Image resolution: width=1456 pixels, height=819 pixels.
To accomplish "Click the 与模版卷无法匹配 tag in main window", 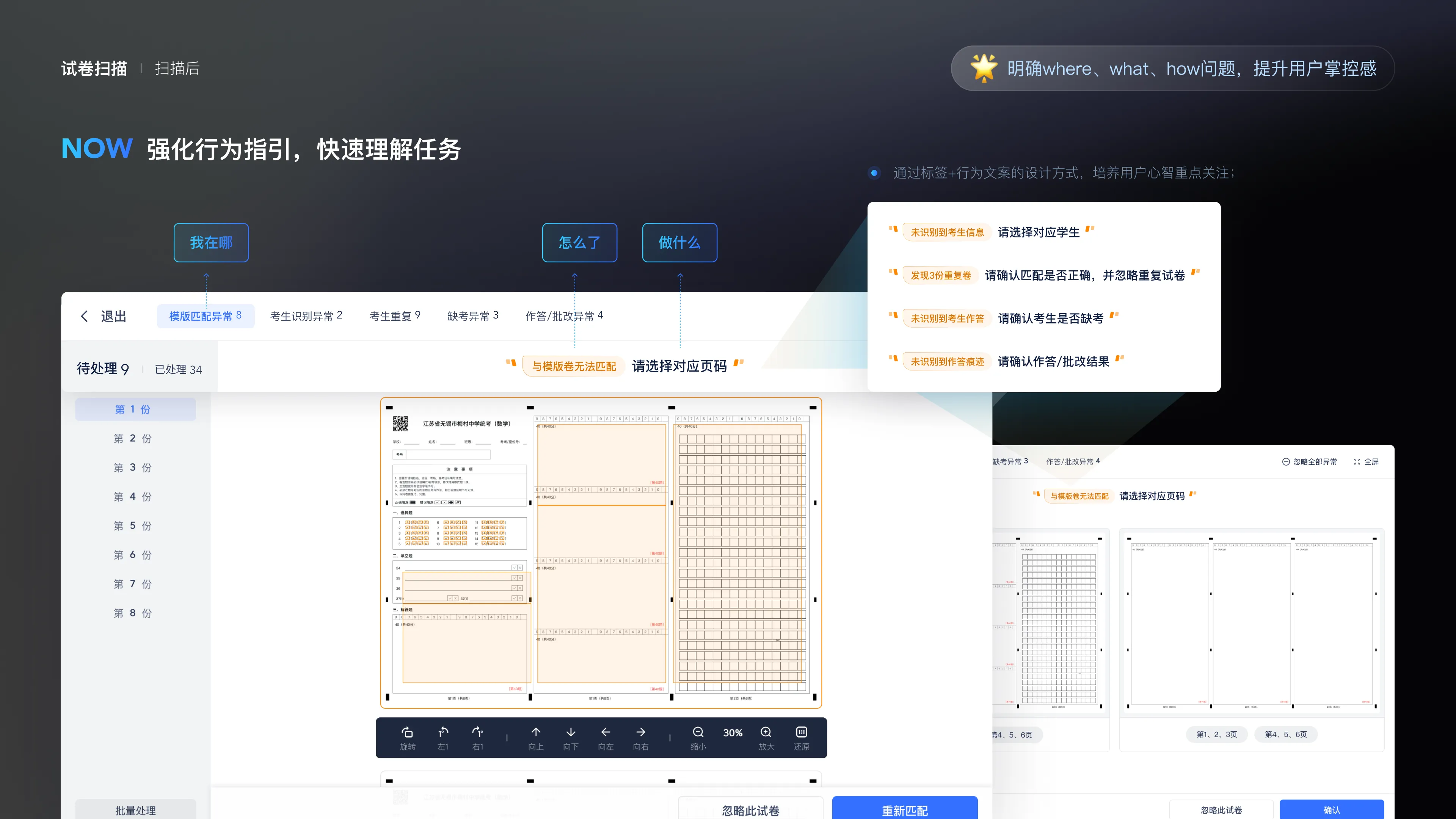I will point(574,366).
